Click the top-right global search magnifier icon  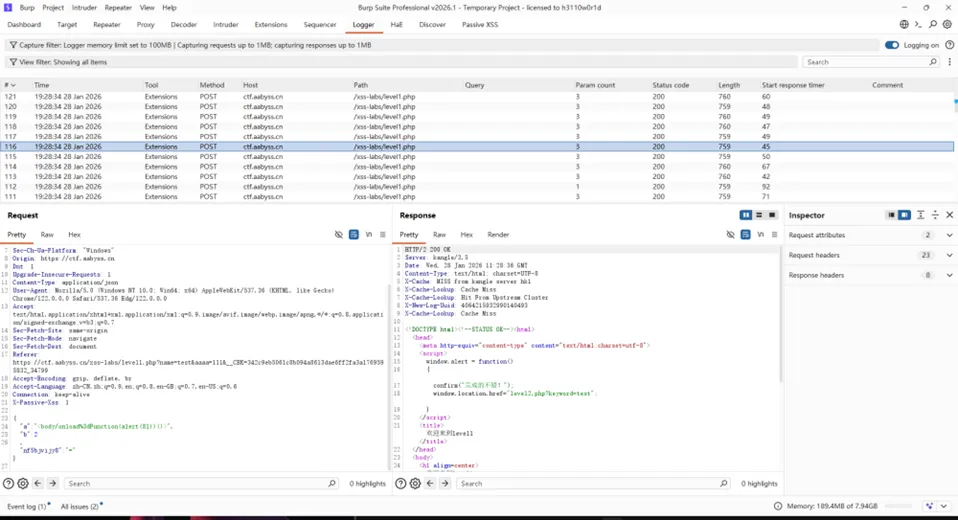click(x=933, y=24)
